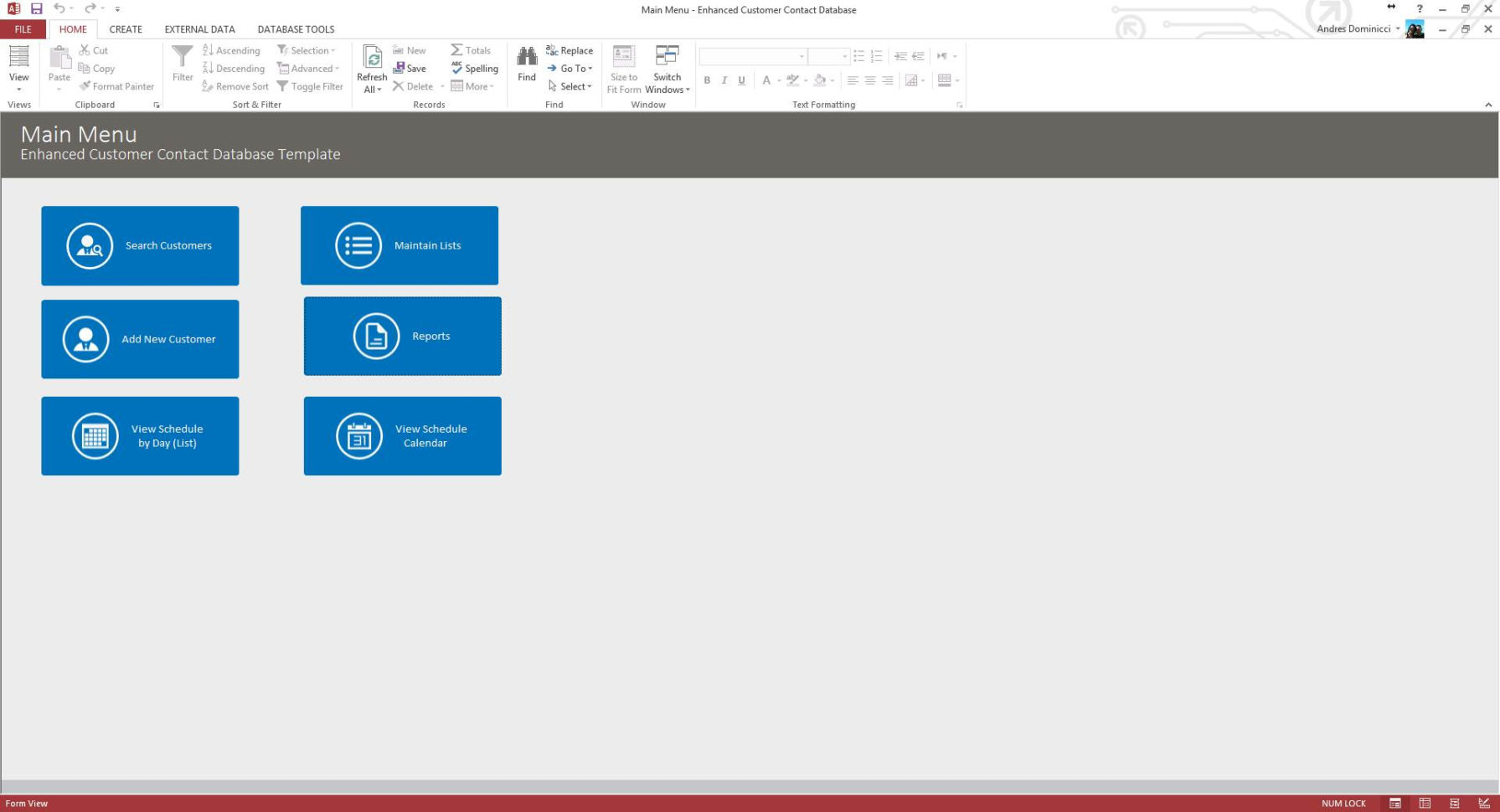
Task: Toggle underline formatting
Action: 741,80
